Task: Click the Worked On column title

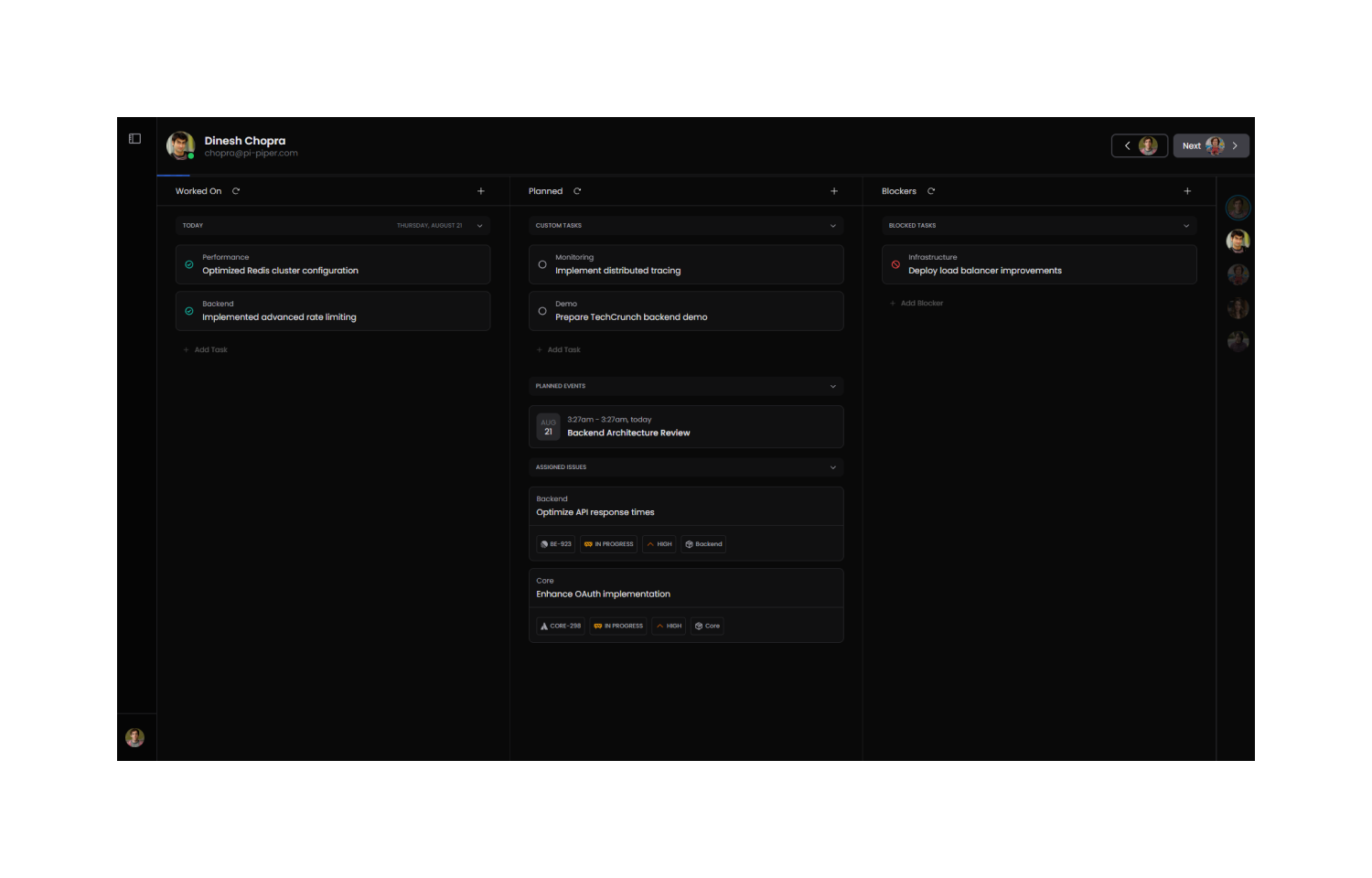Action: tap(198, 191)
